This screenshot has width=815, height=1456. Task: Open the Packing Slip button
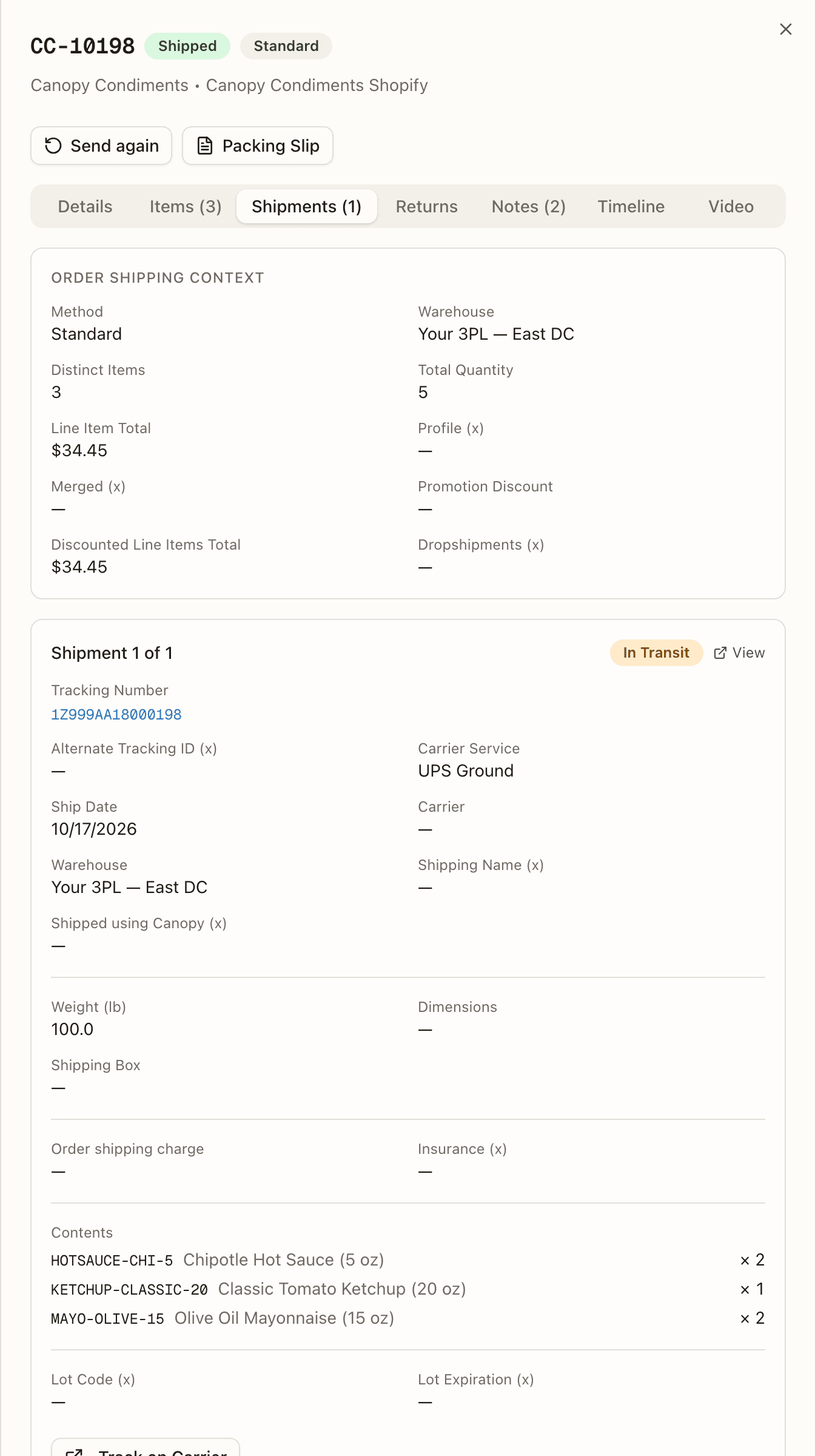tap(258, 146)
